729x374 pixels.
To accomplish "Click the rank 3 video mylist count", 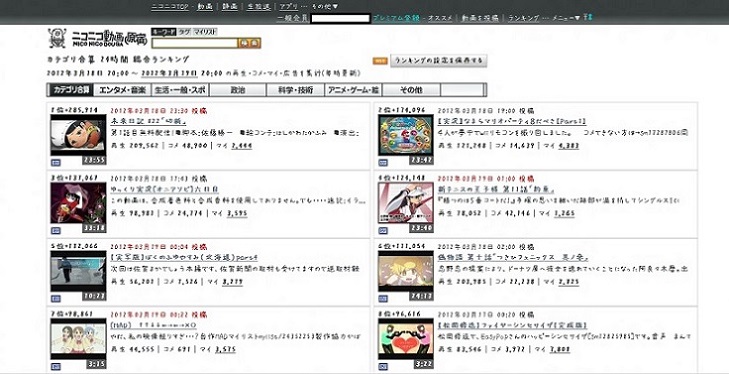I will coord(237,214).
